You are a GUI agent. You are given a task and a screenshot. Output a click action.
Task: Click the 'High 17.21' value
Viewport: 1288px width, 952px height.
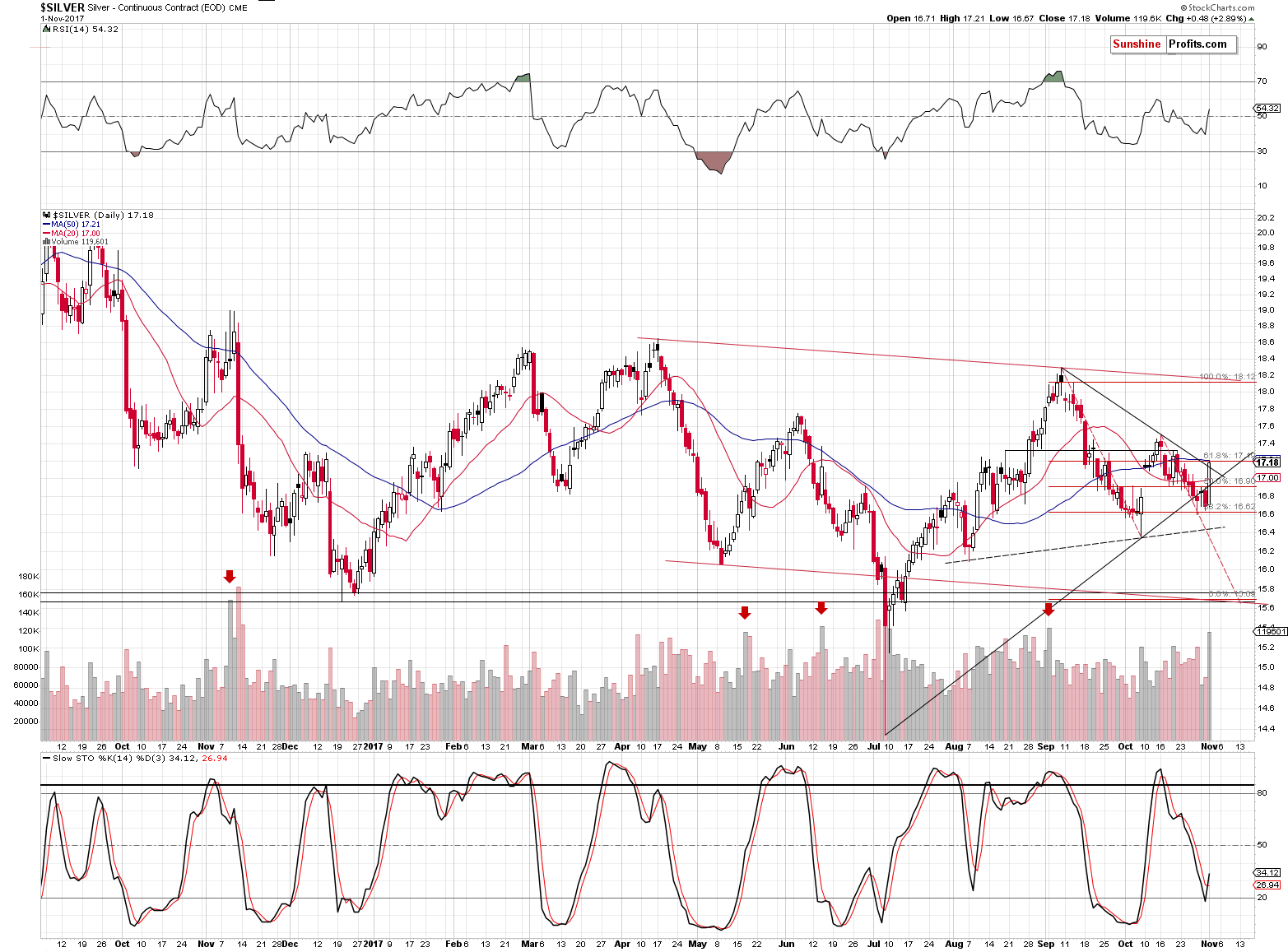tap(961, 18)
